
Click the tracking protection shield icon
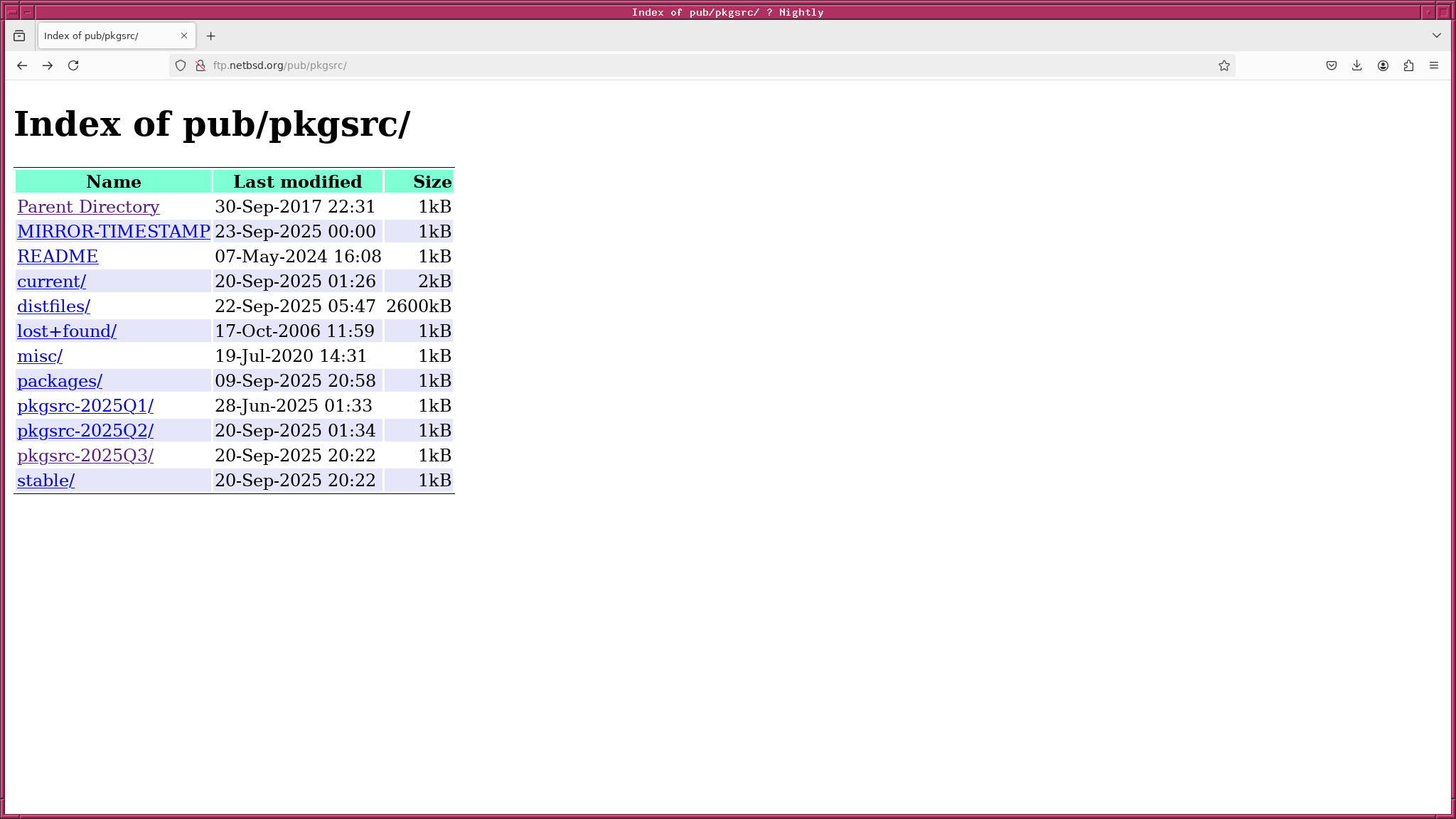pos(181,65)
